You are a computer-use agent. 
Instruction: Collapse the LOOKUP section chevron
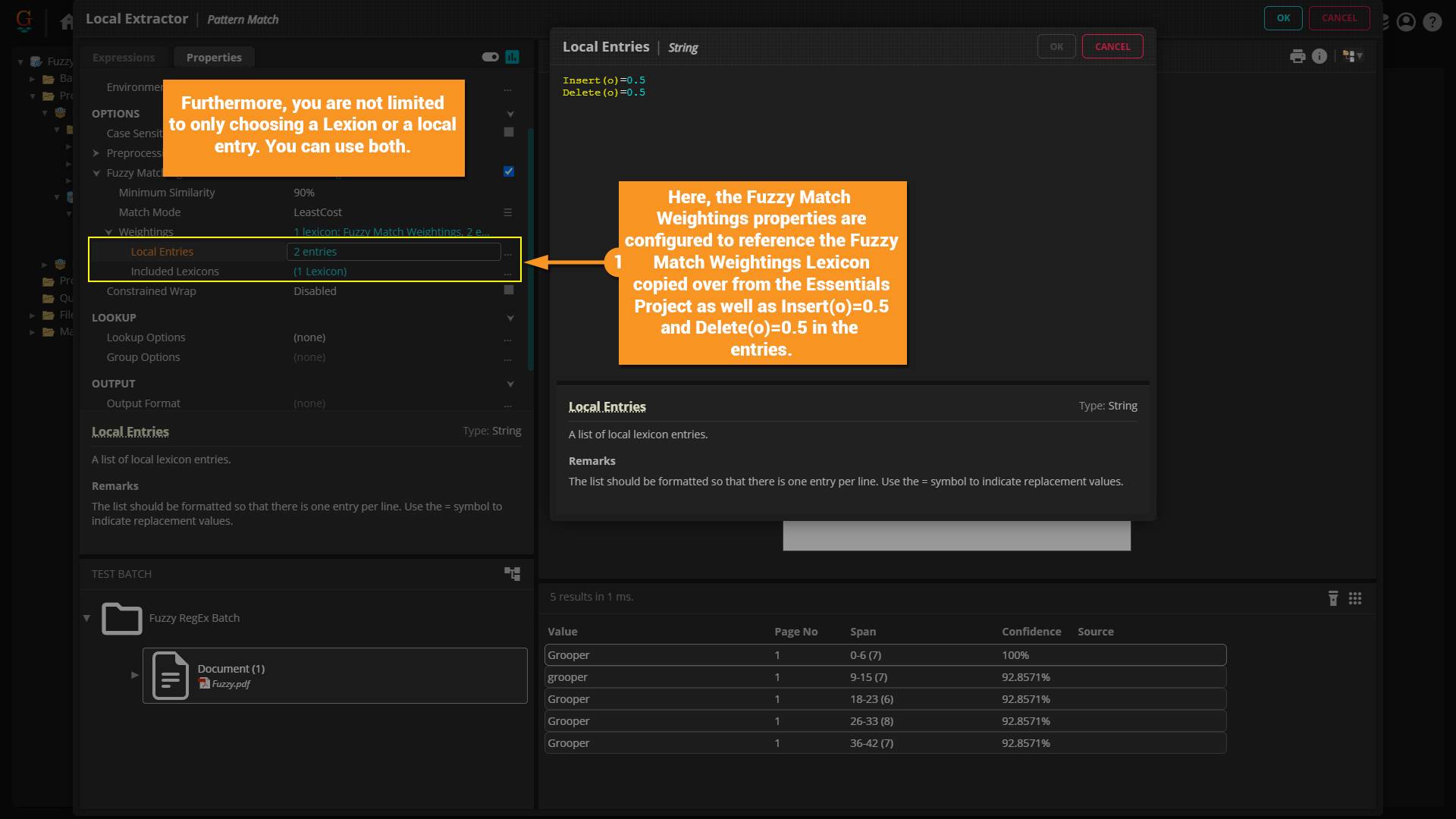pyautogui.click(x=510, y=318)
